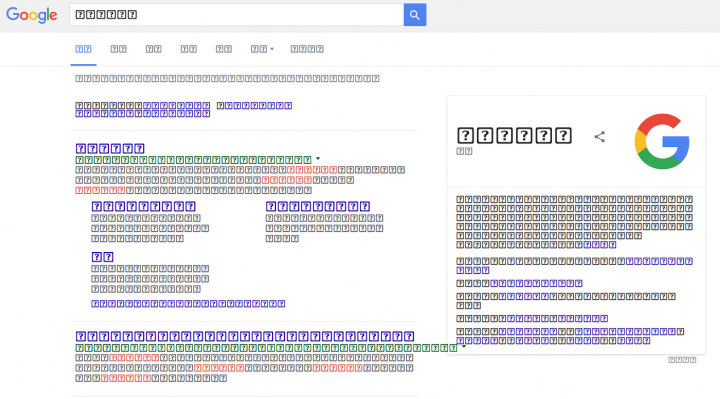Open the first search result's title link
The width and height of the screenshot is (720, 399).
pos(110,148)
